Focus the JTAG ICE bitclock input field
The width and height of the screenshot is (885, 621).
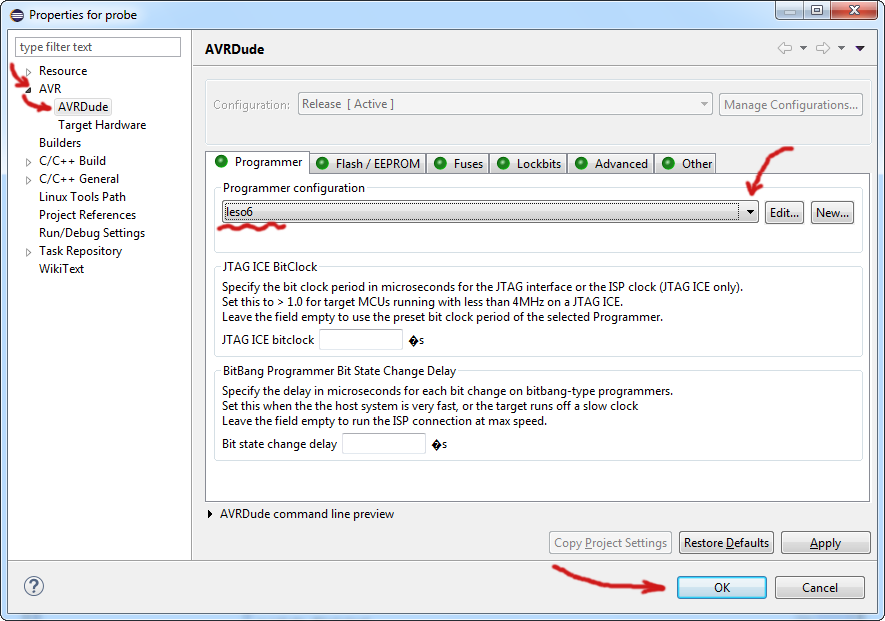[x=361, y=339]
